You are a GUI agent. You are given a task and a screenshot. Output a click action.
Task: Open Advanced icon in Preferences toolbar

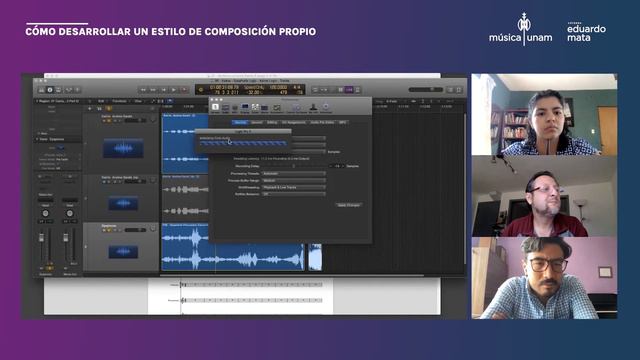point(326,108)
